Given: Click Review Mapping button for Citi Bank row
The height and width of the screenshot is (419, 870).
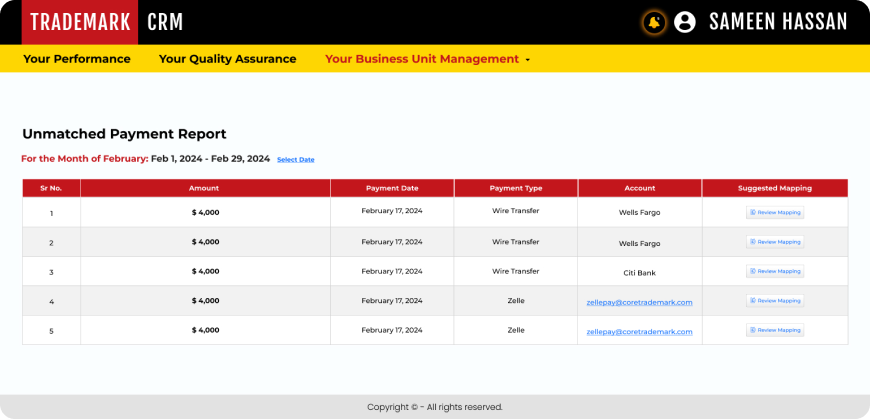Looking at the screenshot, I should point(775,271).
